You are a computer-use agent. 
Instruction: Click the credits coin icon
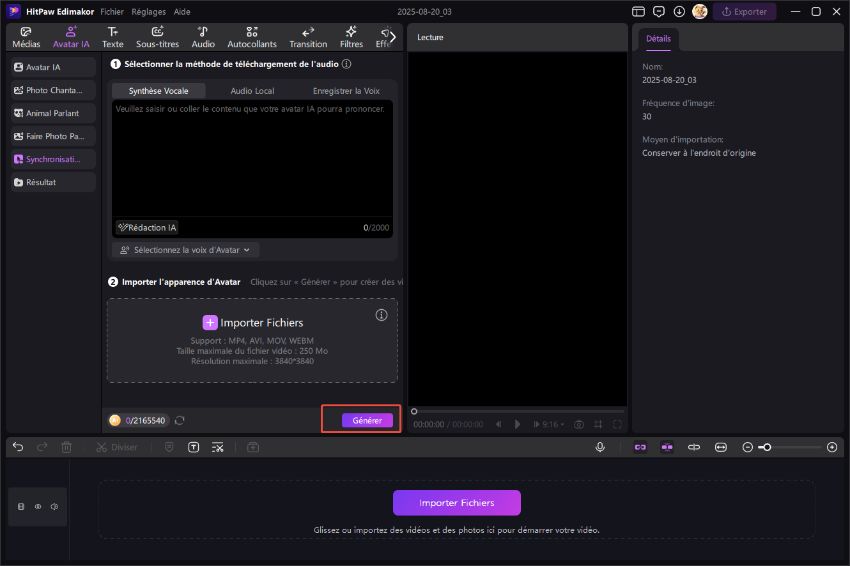coord(115,420)
